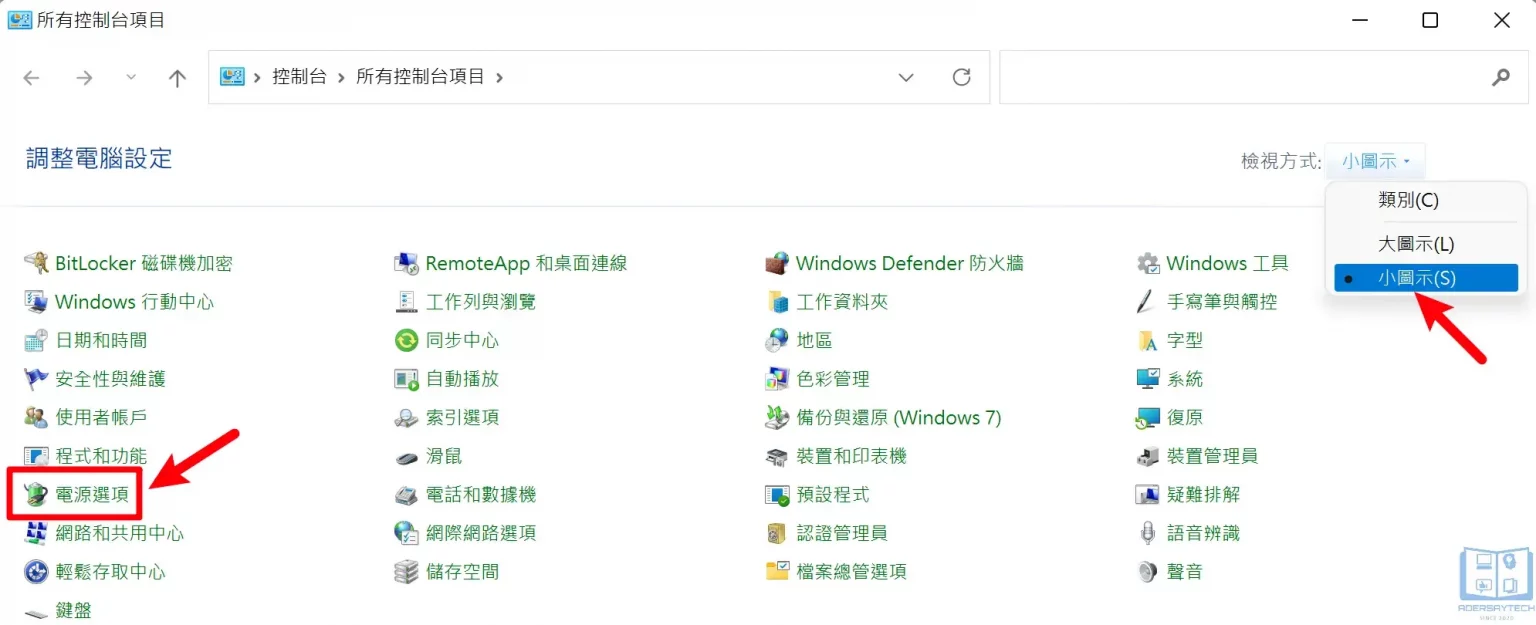The image size is (1536, 625).
Task: Click the 自動播放 icon
Action: coord(407,379)
